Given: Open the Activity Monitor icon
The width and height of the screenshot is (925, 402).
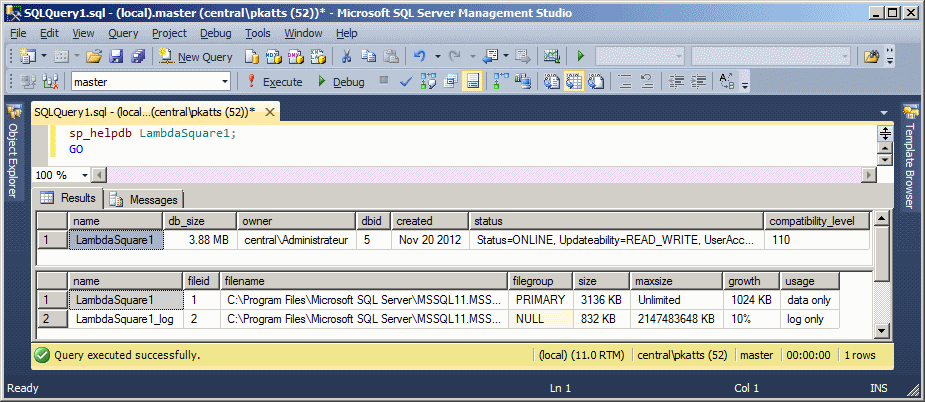Looking at the screenshot, I should tap(552, 57).
